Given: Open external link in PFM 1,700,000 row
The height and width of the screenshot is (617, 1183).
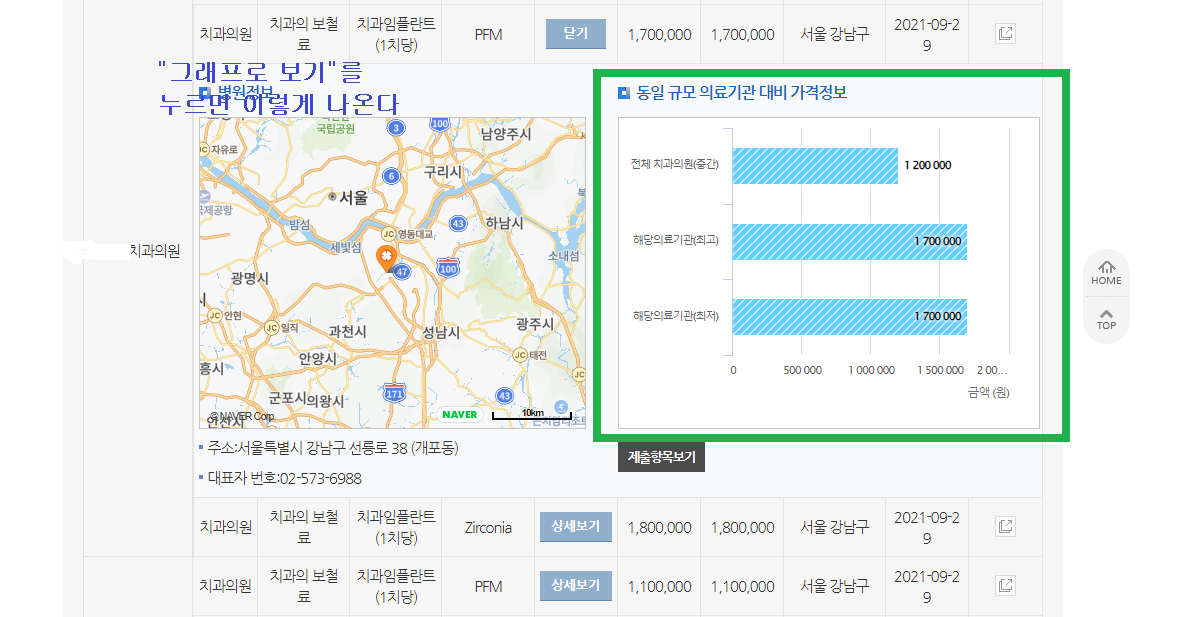Looking at the screenshot, I should coord(1005,34).
